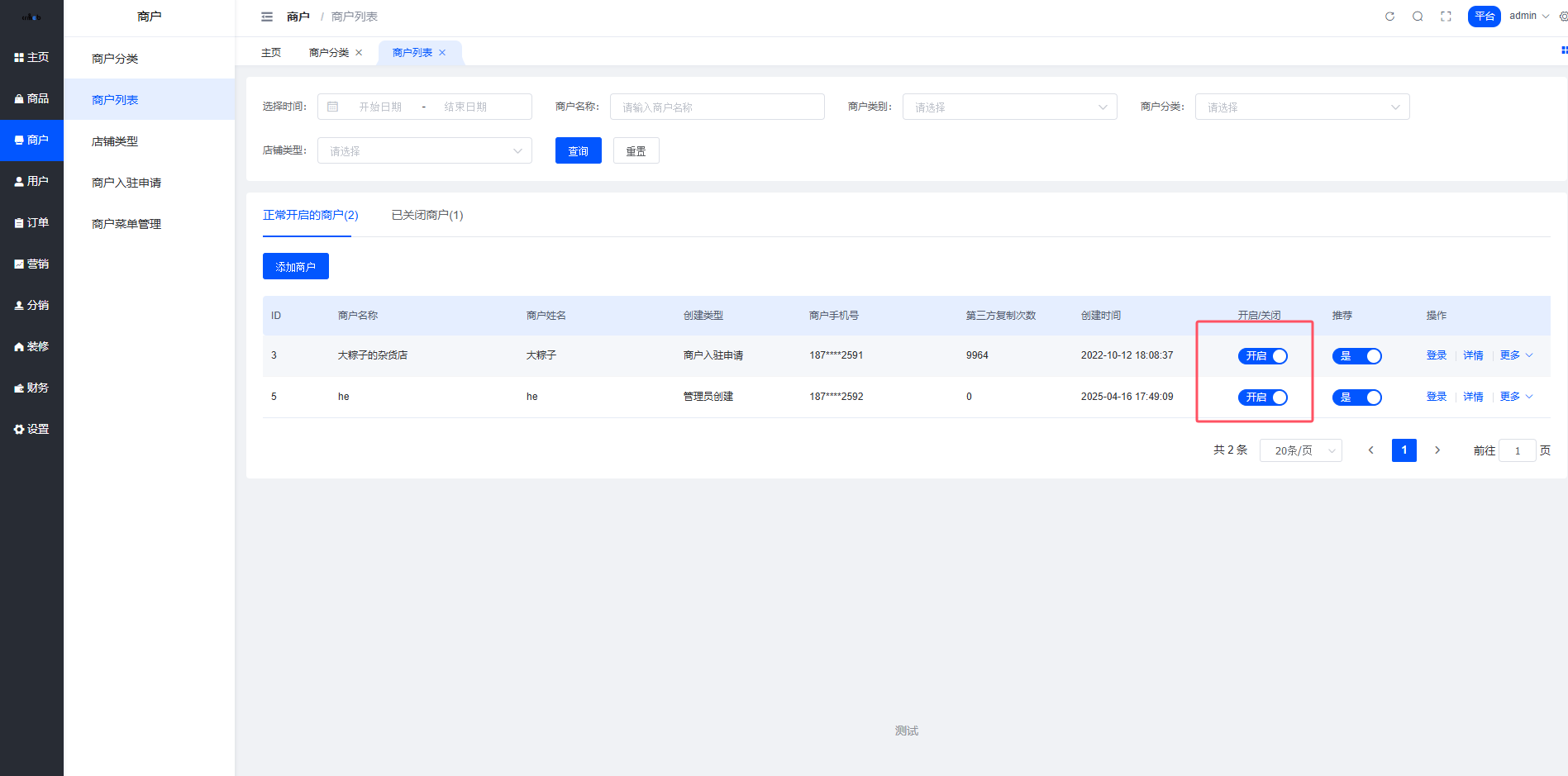Close the 商户列表 tab
The width and height of the screenshot is (1568, 776).
[442, 53]
